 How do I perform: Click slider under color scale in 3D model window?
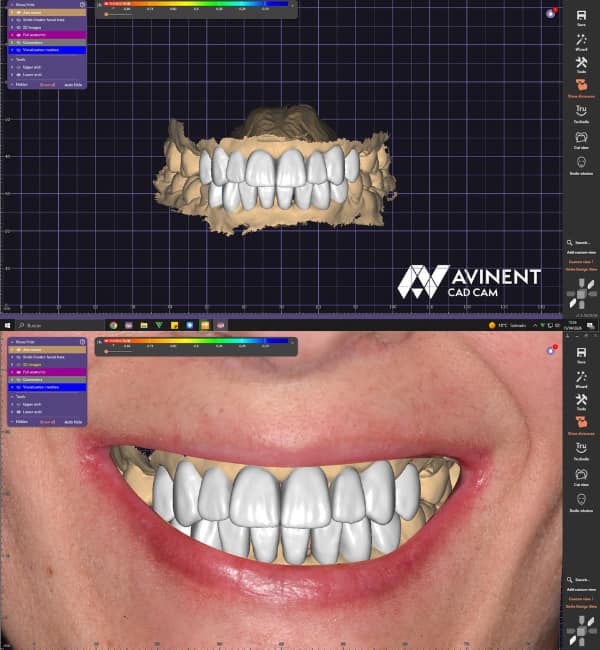point(119,15)
